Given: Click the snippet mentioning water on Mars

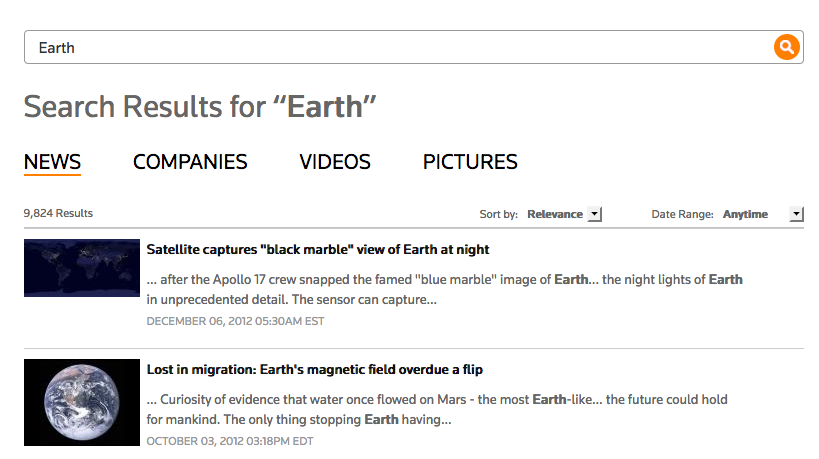Looking at the screenshot, I should [x=437, y=410].
